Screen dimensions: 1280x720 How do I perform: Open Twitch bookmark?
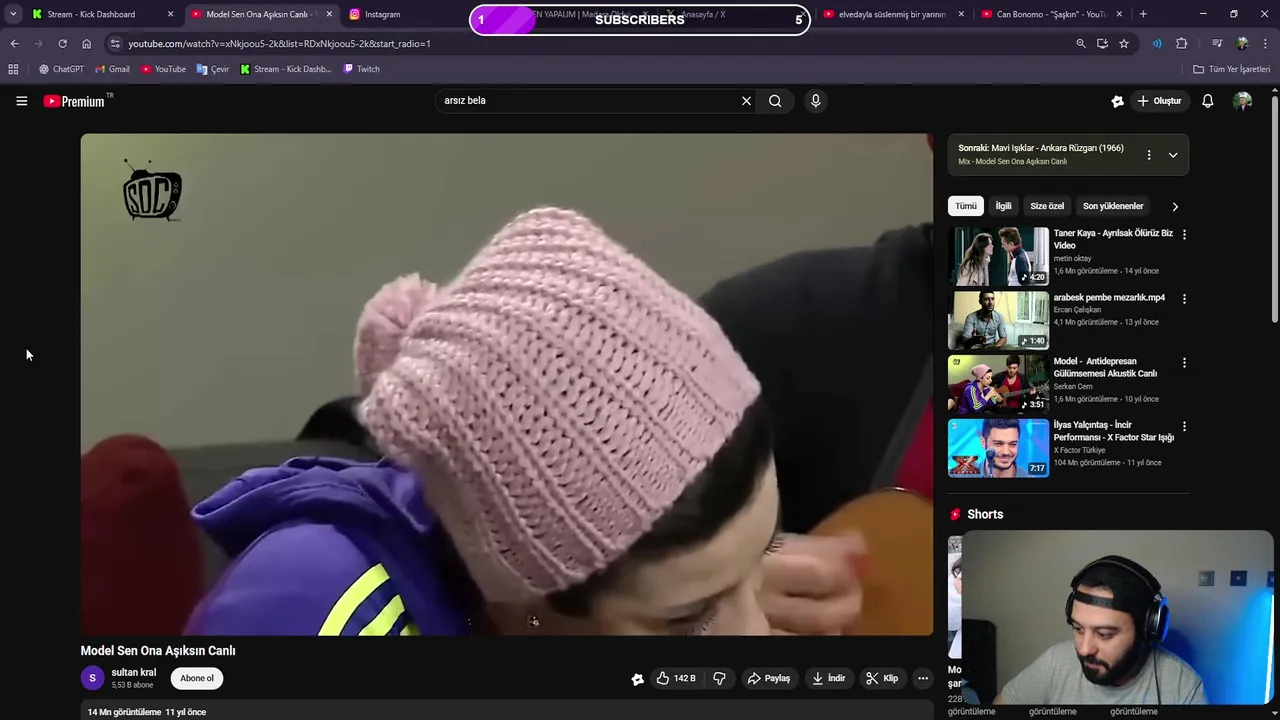click(x=361, y=69)
